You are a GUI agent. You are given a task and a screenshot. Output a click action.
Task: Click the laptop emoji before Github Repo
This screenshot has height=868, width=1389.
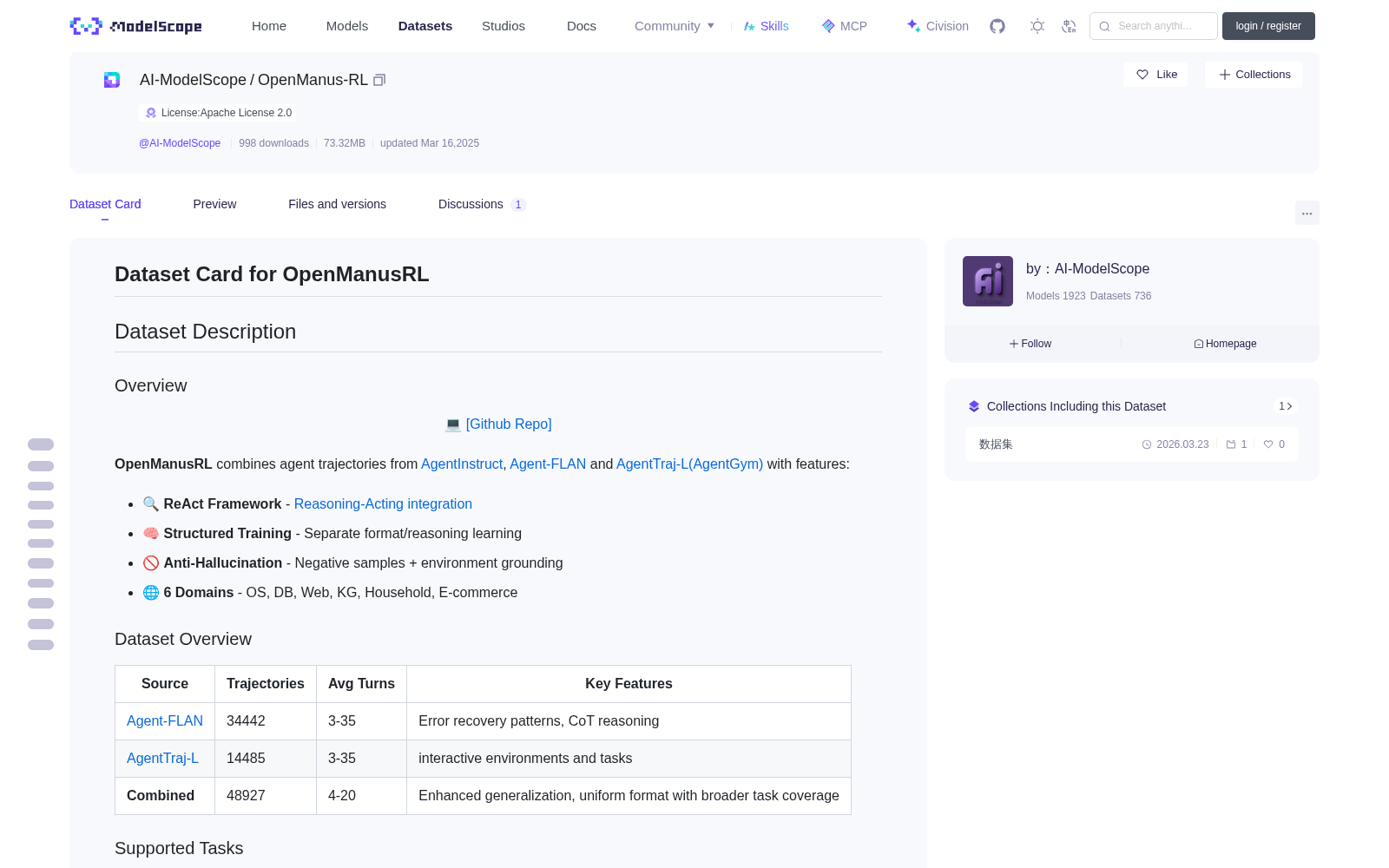453,424
